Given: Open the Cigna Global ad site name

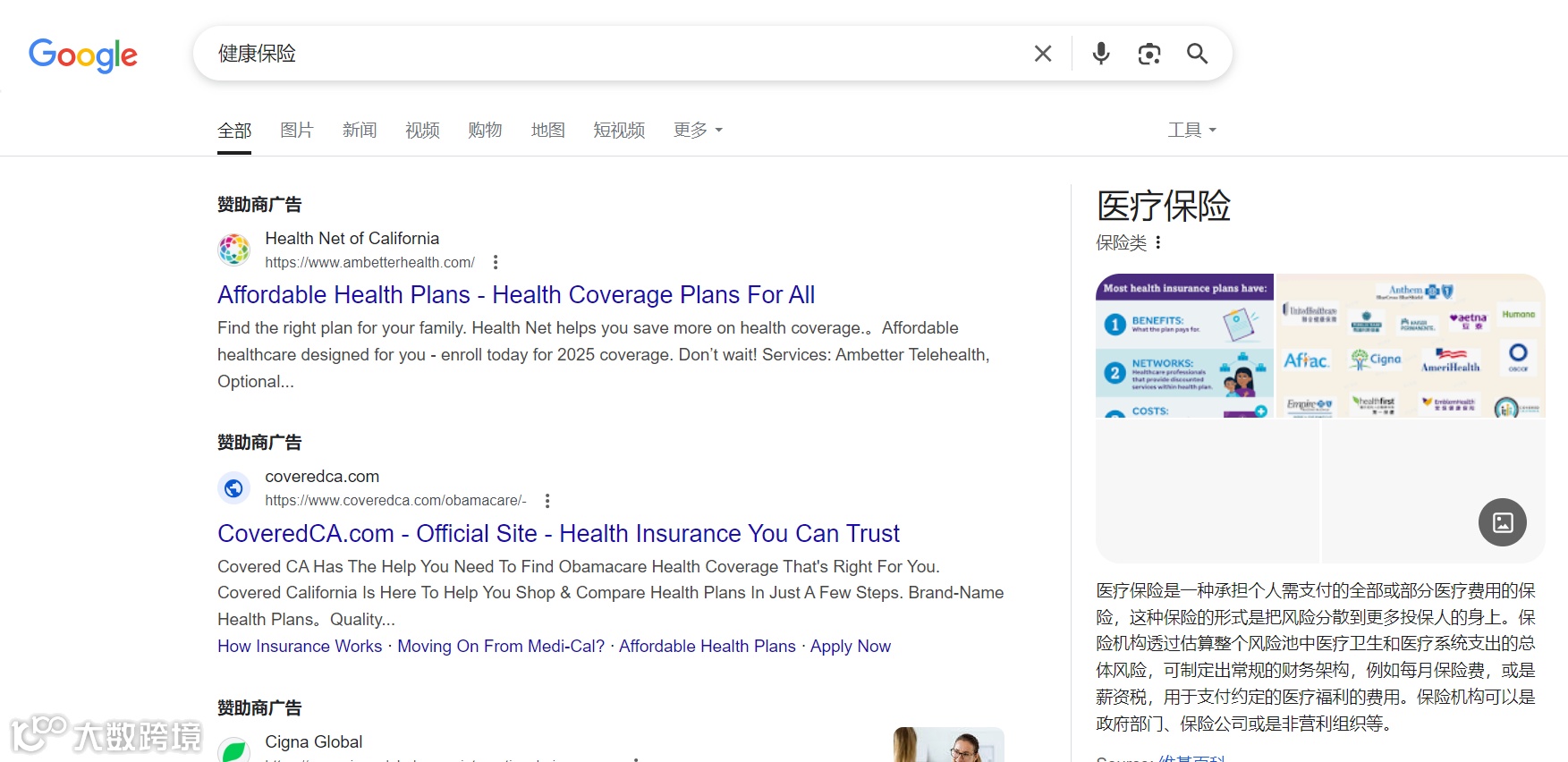Looking at the screenshot, I should click(314, 742).
